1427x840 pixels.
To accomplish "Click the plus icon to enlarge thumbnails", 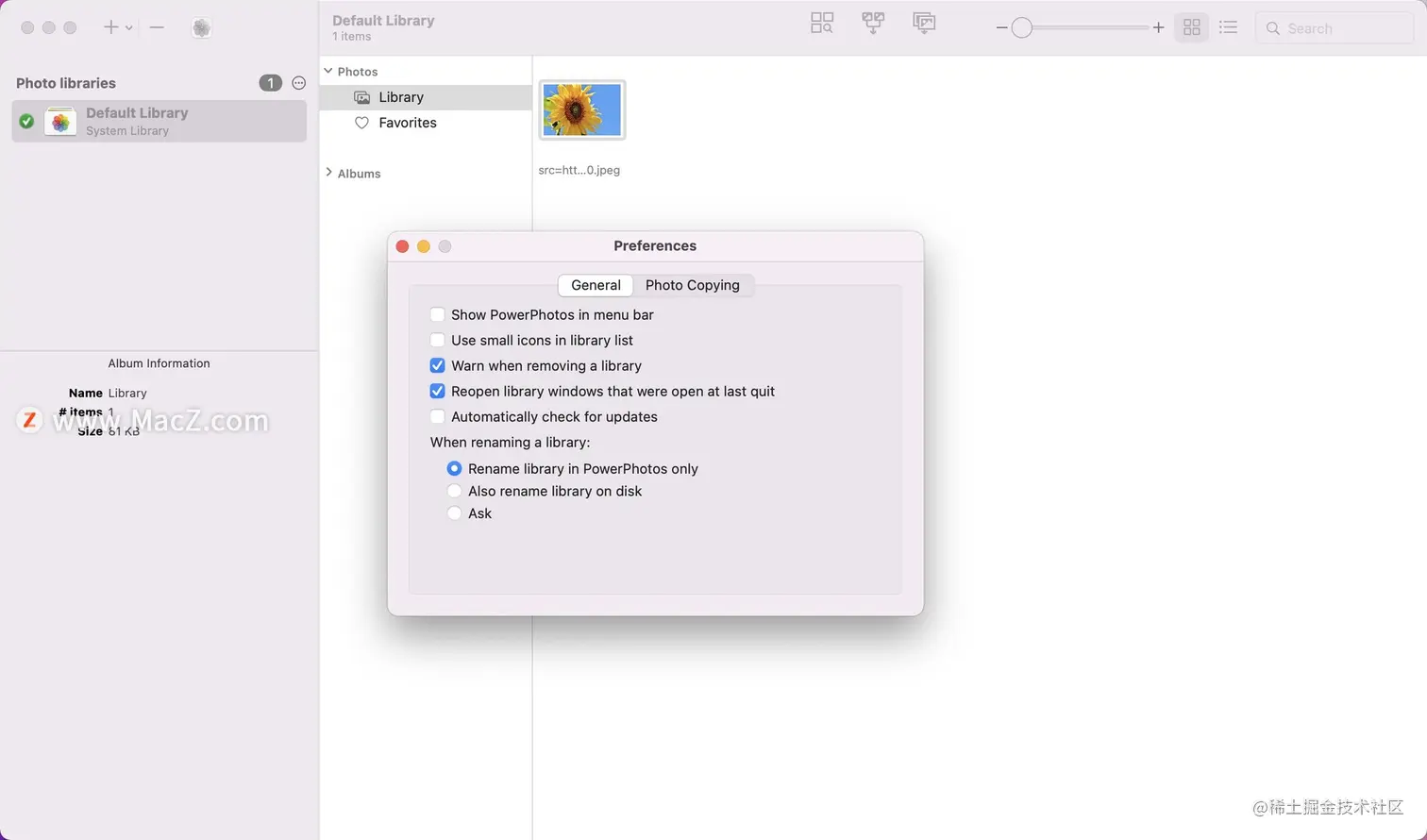I will point(1158,28).
